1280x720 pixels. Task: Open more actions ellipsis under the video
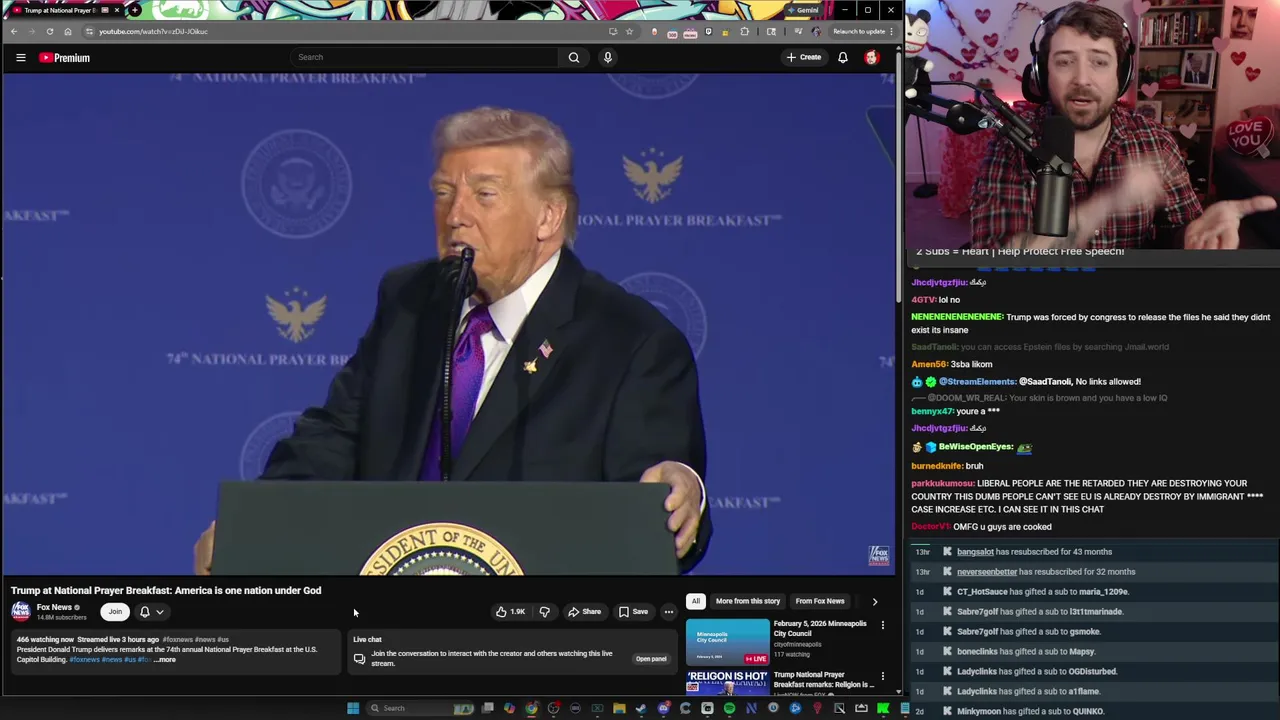[669, 612]
